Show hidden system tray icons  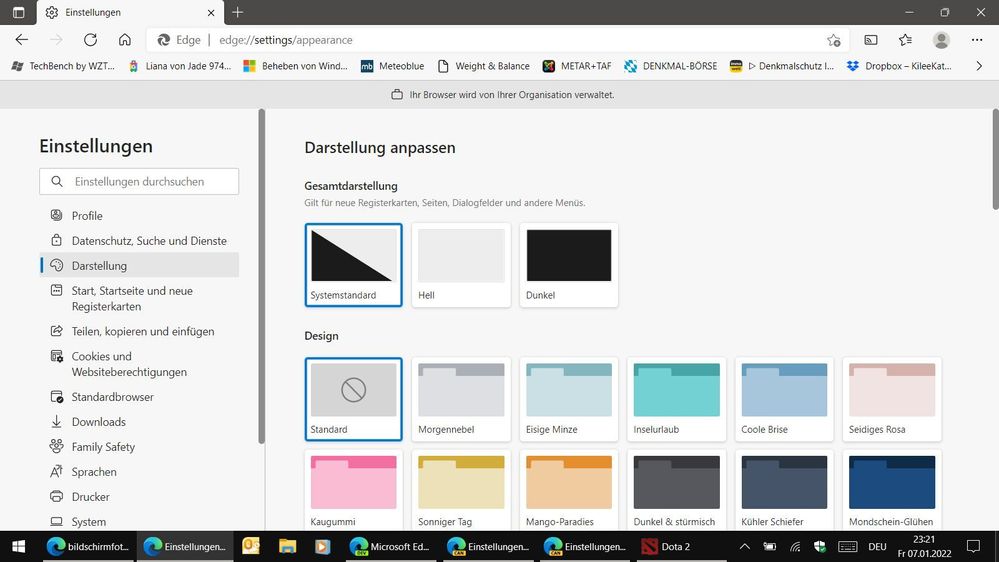pos(744,546)
